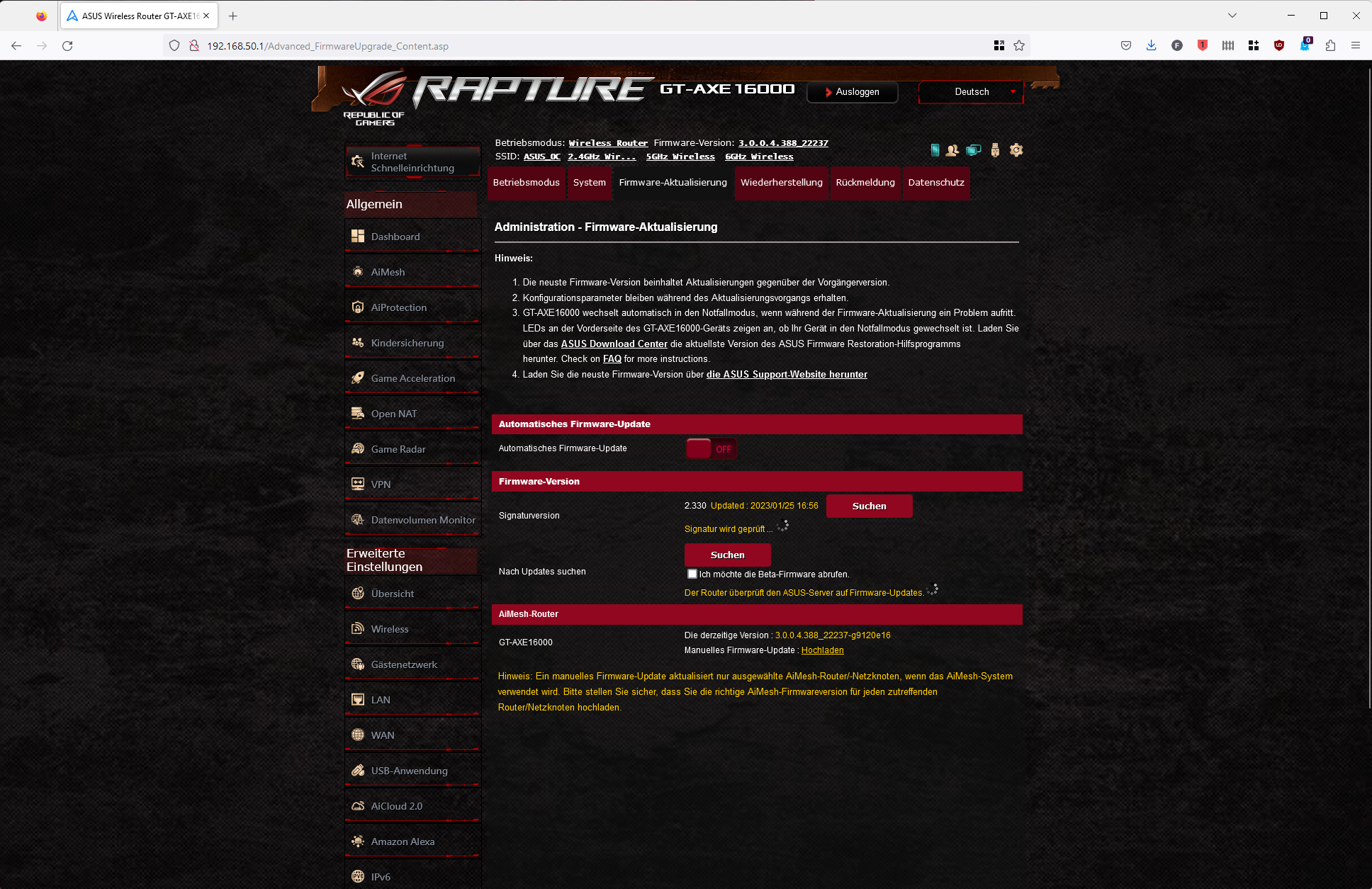Switch to the Datenschutz tab
1372x889 pixels.
click(935, 183)
